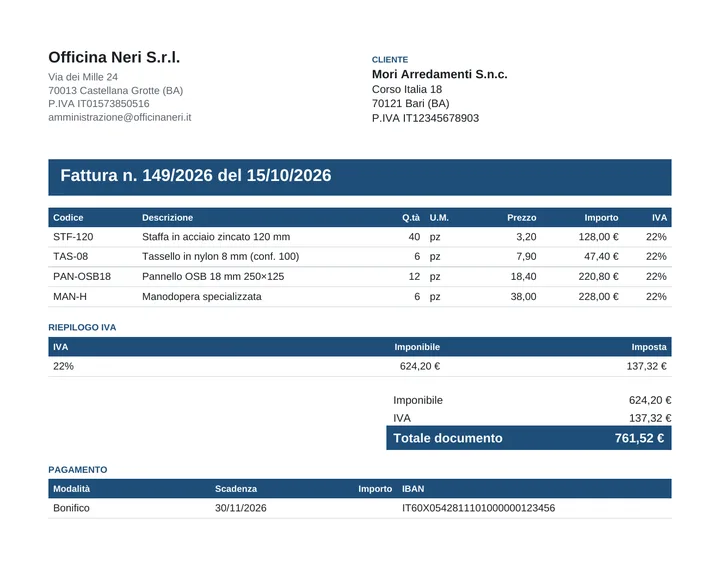The height and width of the screenshot is (569, 720).
Task: Click the Fattura n. 149/2026 title banner
Action: pyautogui.click(x=360, y=177)
